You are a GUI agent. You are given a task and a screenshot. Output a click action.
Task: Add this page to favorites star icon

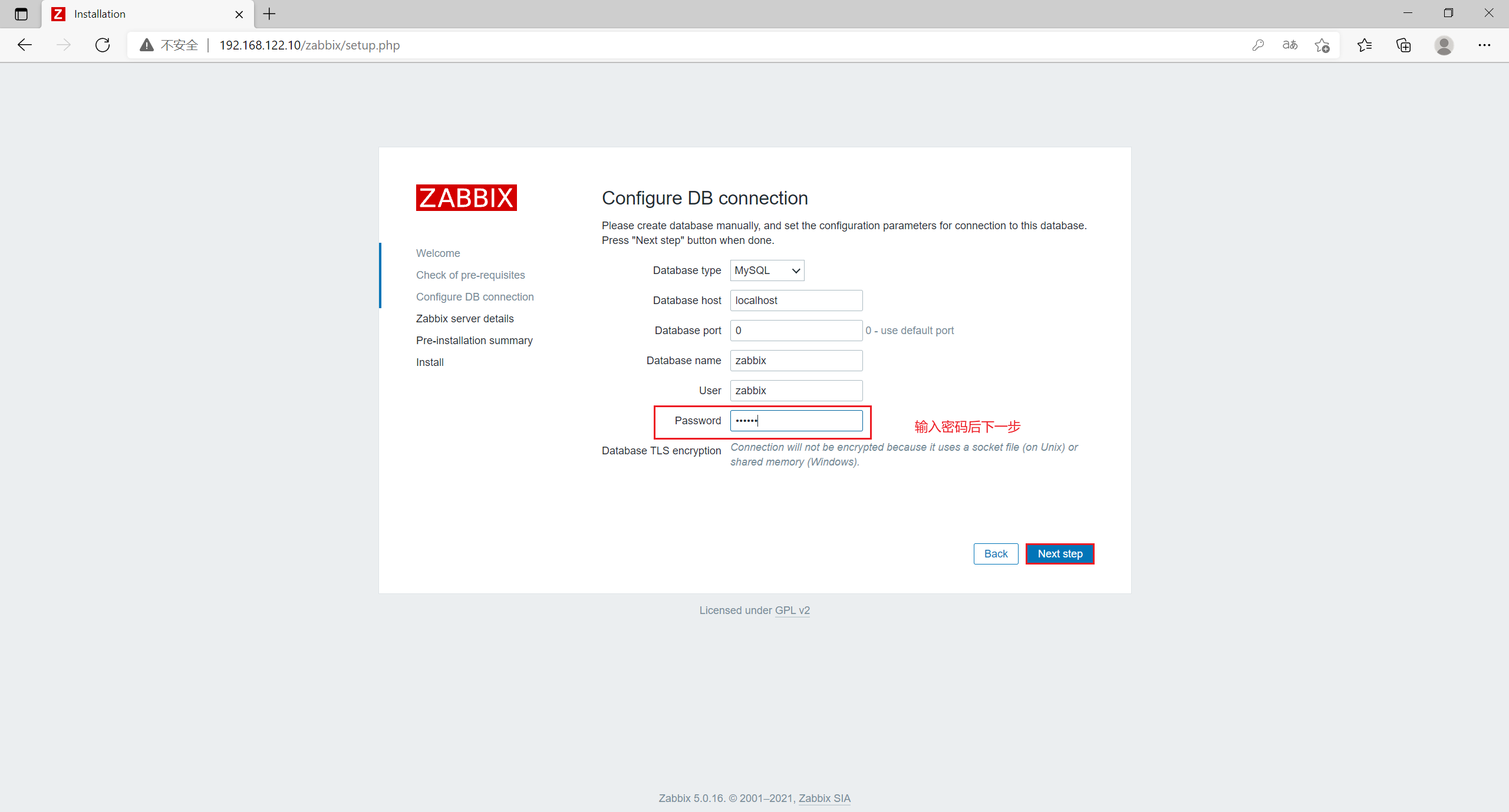pyautogui.click(x=1322, y=45)
